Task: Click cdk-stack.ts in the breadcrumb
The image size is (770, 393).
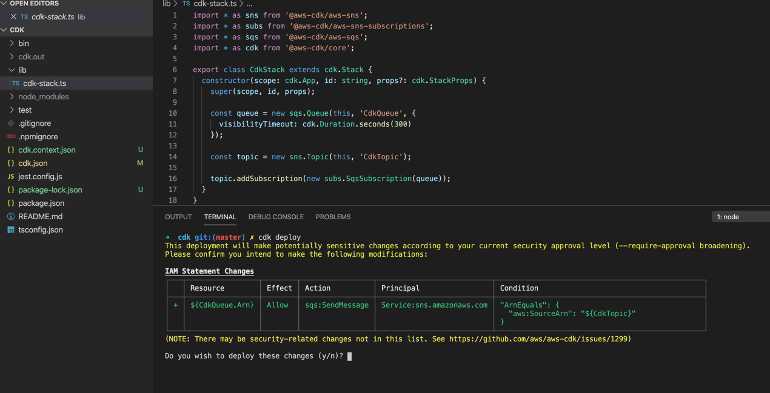Action: tap(215, 3)
